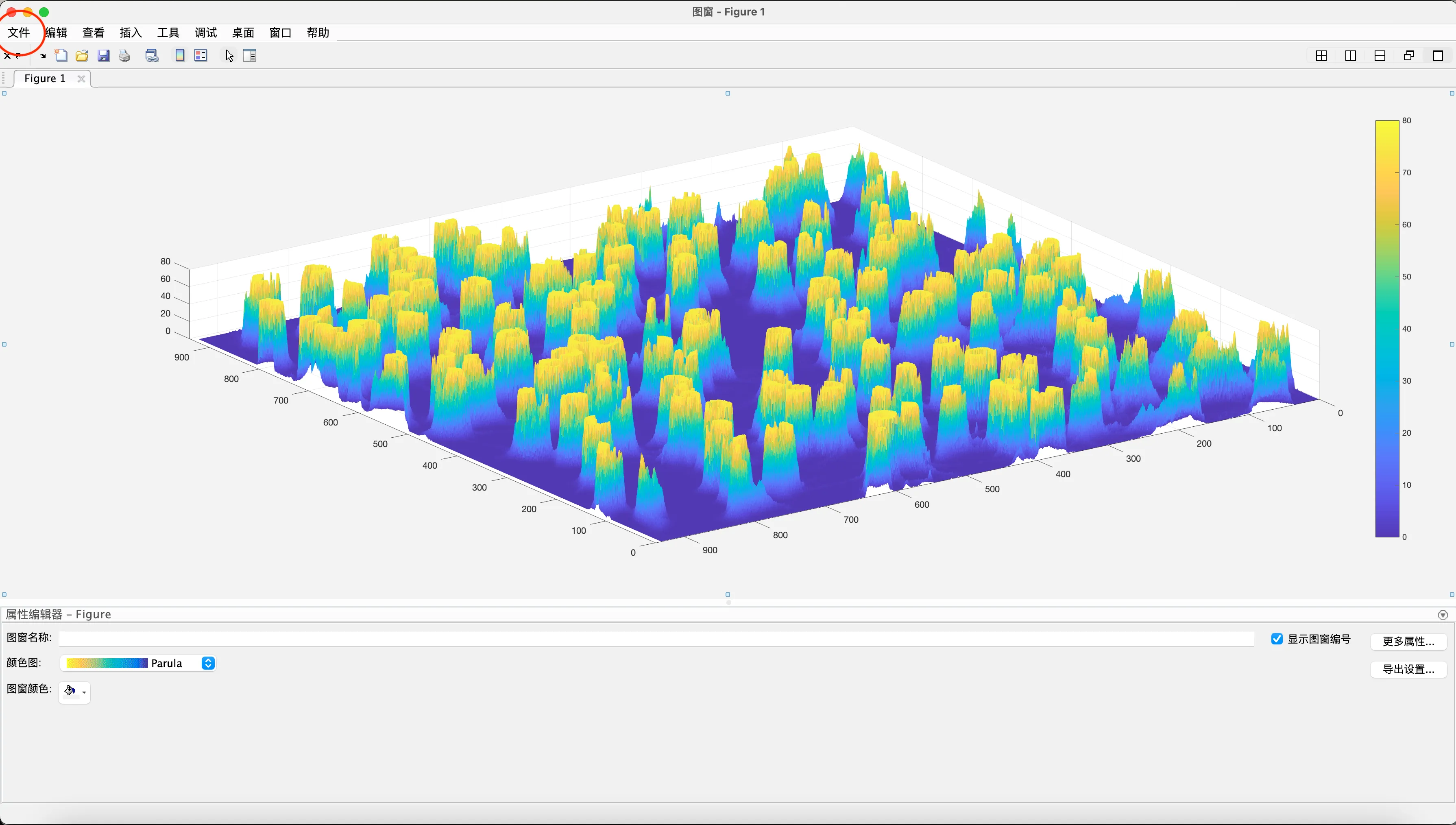Viewport: 1456px width, 825px height.
Task: Click the 导出设置... button
Action: [1408, 669]
